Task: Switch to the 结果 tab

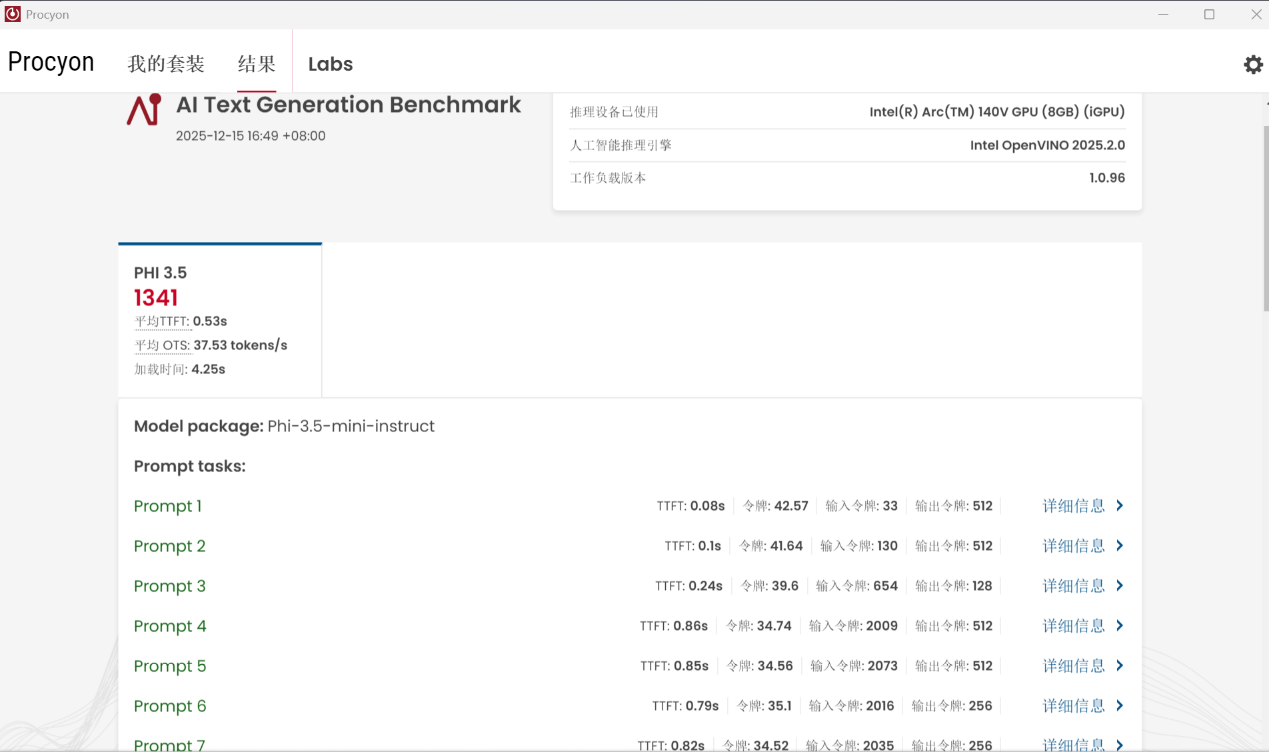Action: 256,64
